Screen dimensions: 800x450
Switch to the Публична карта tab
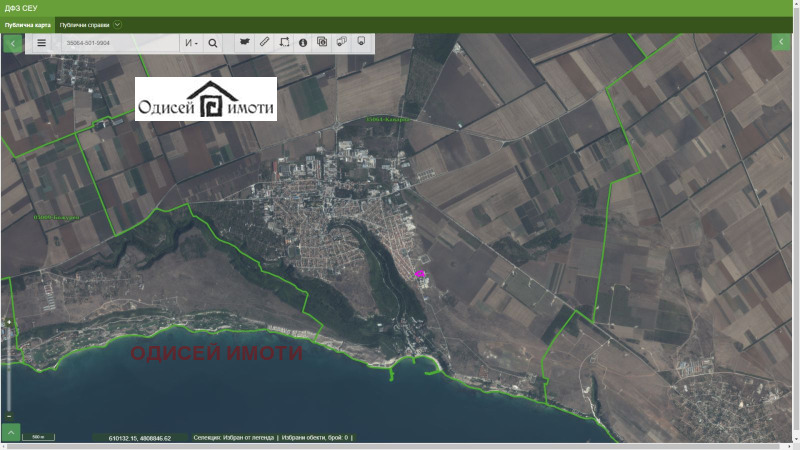(27, 24)
